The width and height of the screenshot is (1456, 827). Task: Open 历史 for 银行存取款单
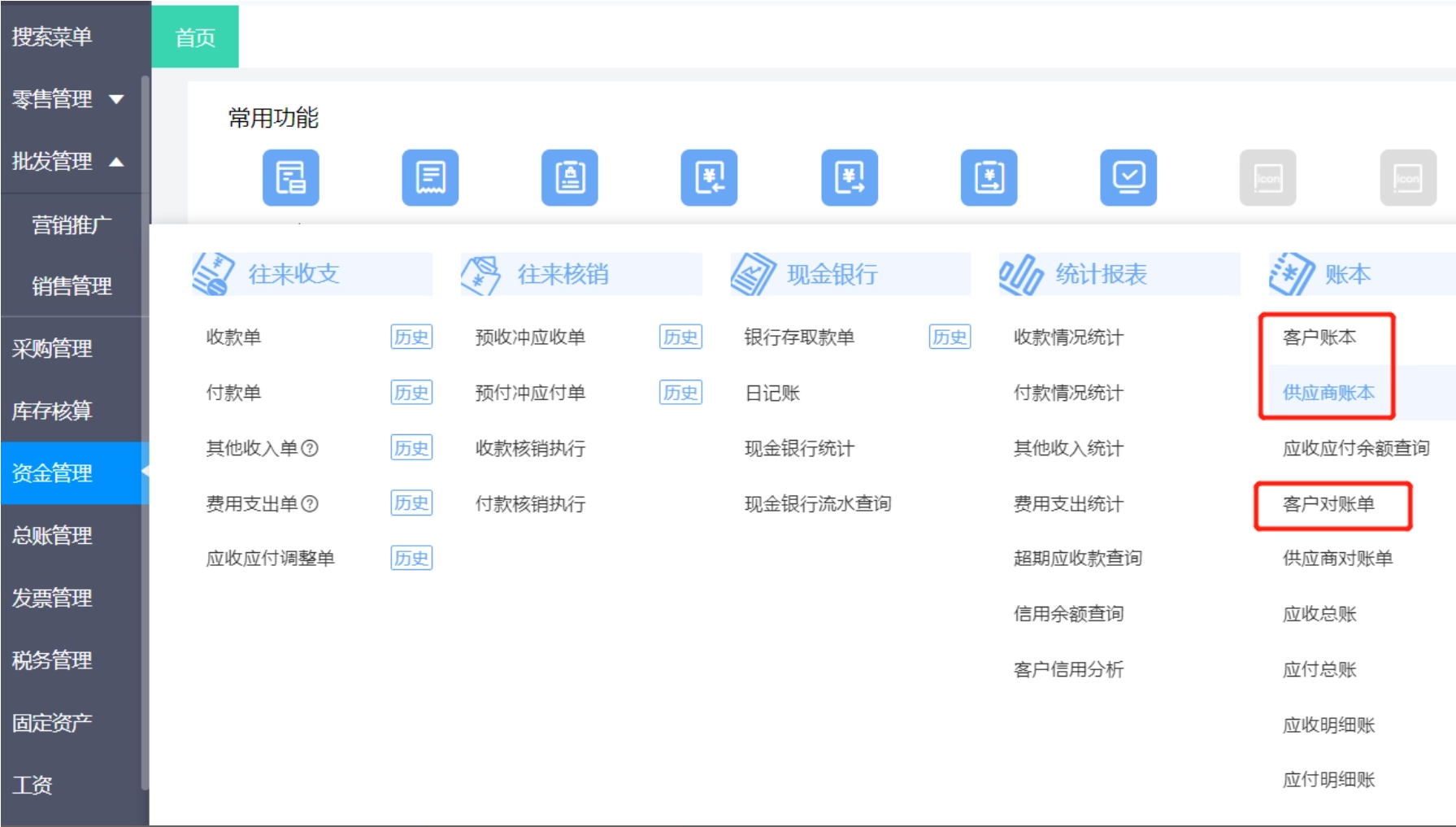pos(949,337)
